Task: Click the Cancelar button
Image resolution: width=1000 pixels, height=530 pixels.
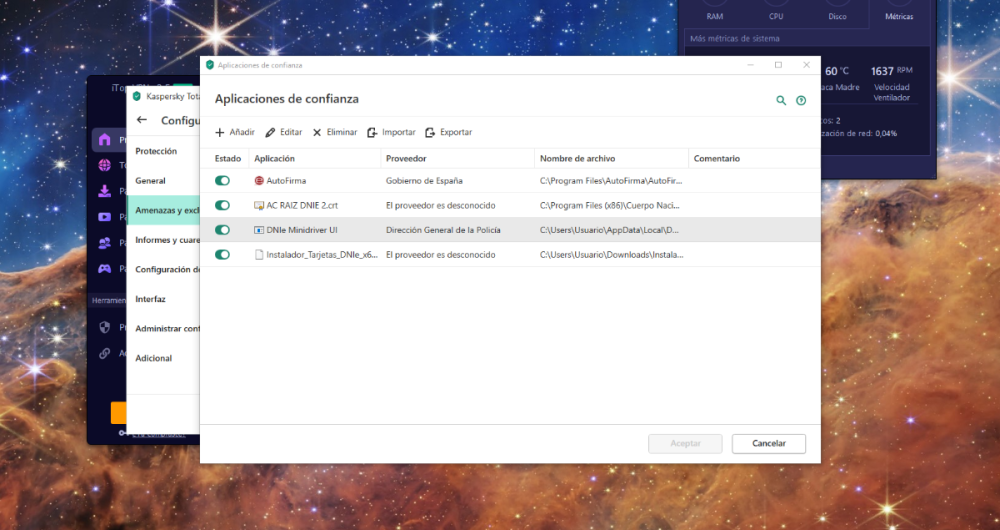Action: pyautogui.click(x=768, y=443)
